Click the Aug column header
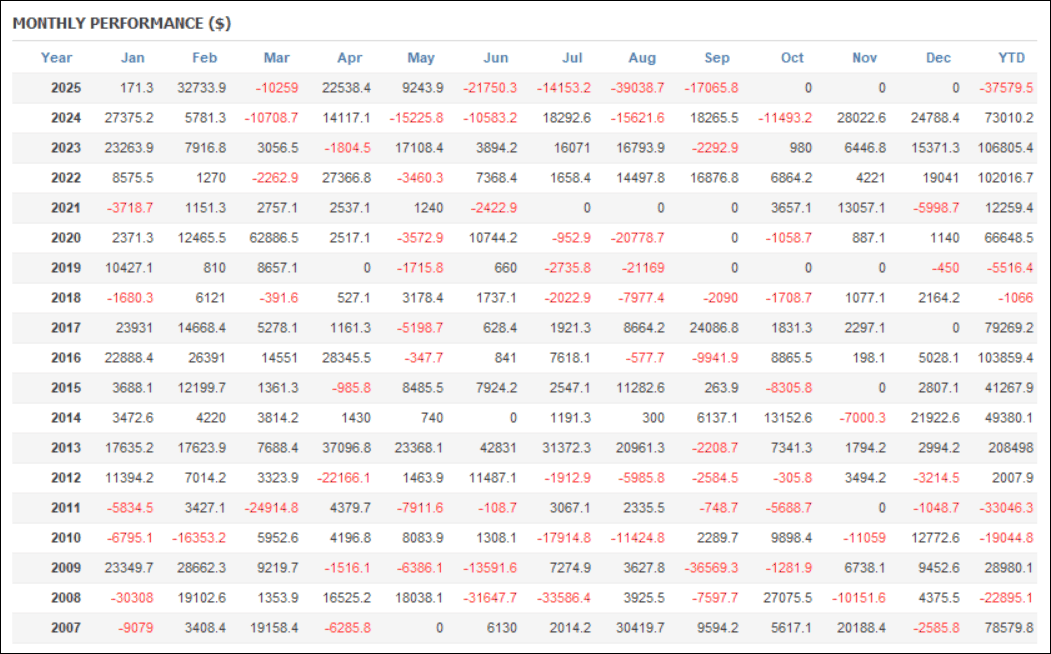This screenshot has height=654, width=1051. pyautogui.click(x=643, y=58)
